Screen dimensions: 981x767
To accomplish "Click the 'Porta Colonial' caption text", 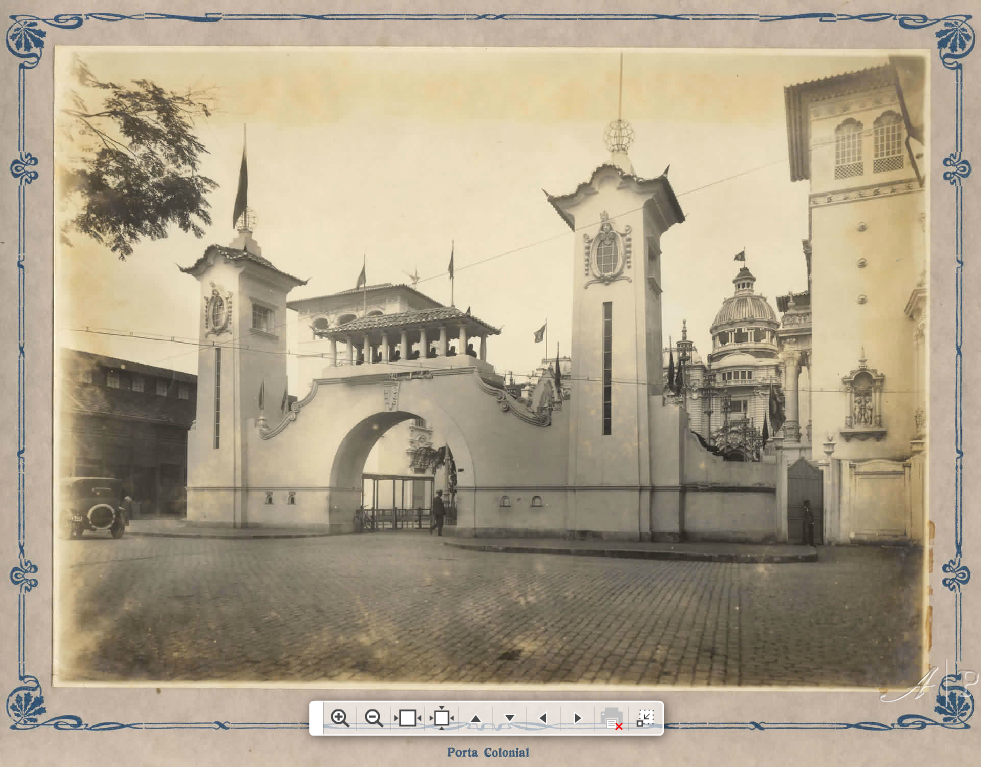I will [x=488, y=753].
